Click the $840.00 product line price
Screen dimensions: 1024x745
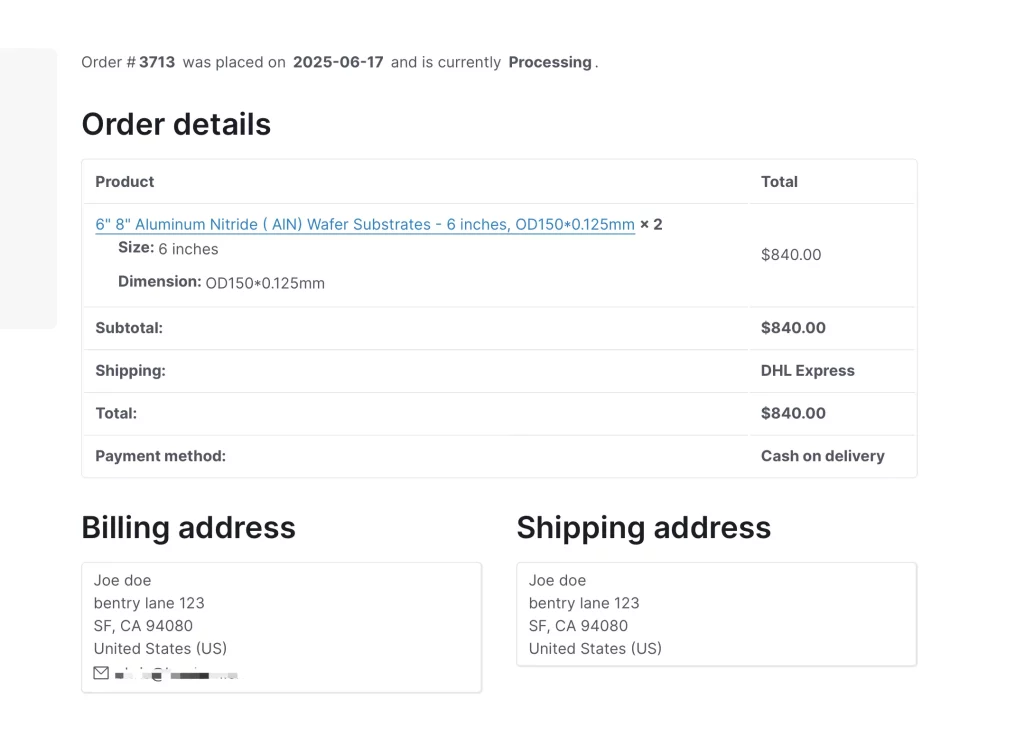pyautogui.click(x=791, y=255)
